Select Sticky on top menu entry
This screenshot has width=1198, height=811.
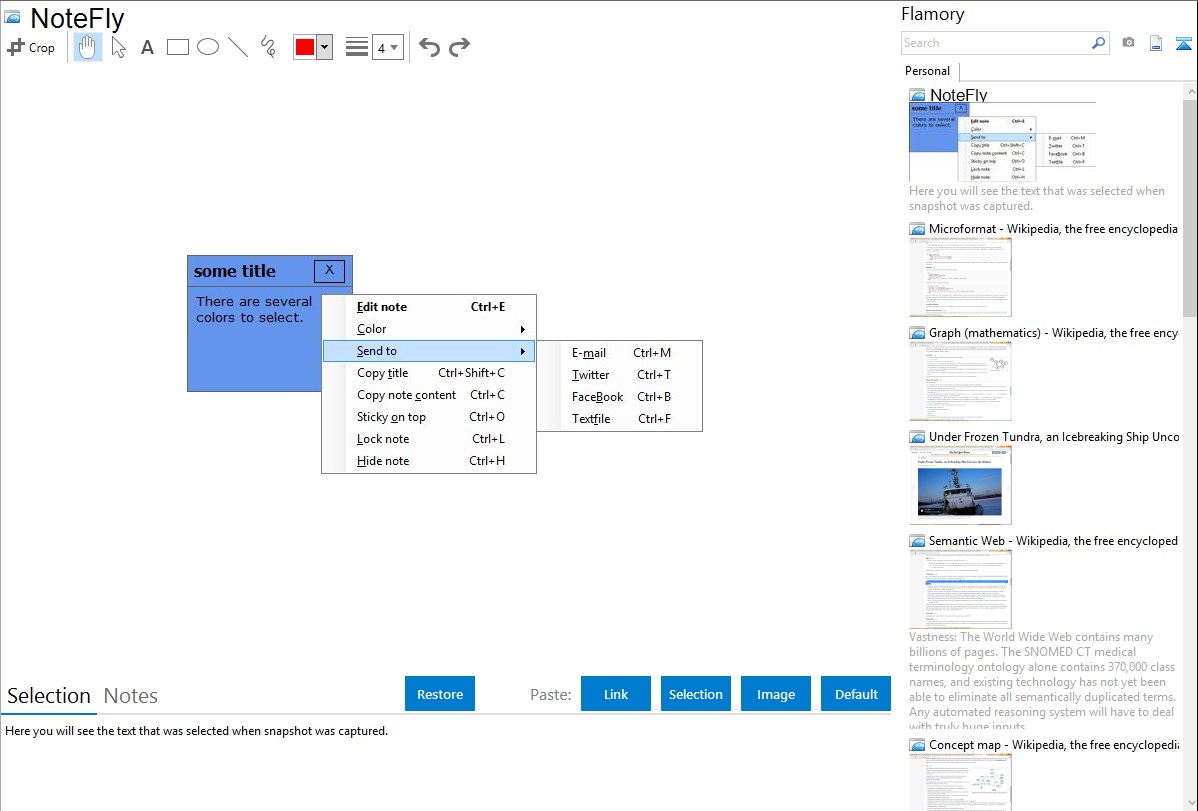click(x=429, y=417)
